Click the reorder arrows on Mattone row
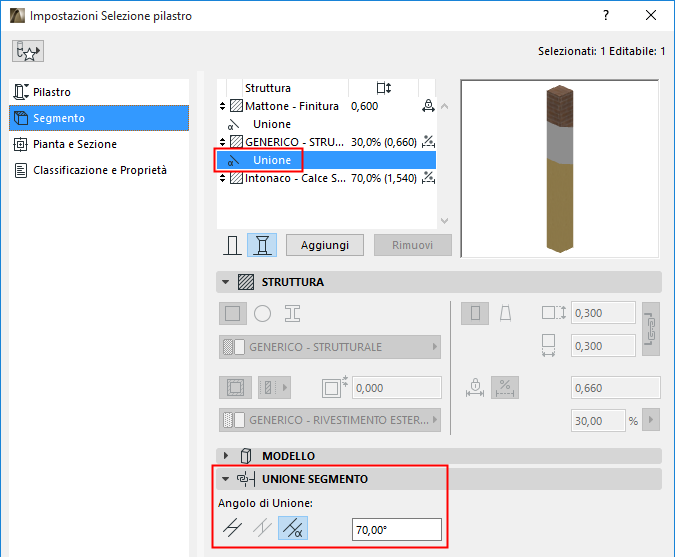Image resolution: width=675 pixels, height=557 pixels. pos(222,106)
